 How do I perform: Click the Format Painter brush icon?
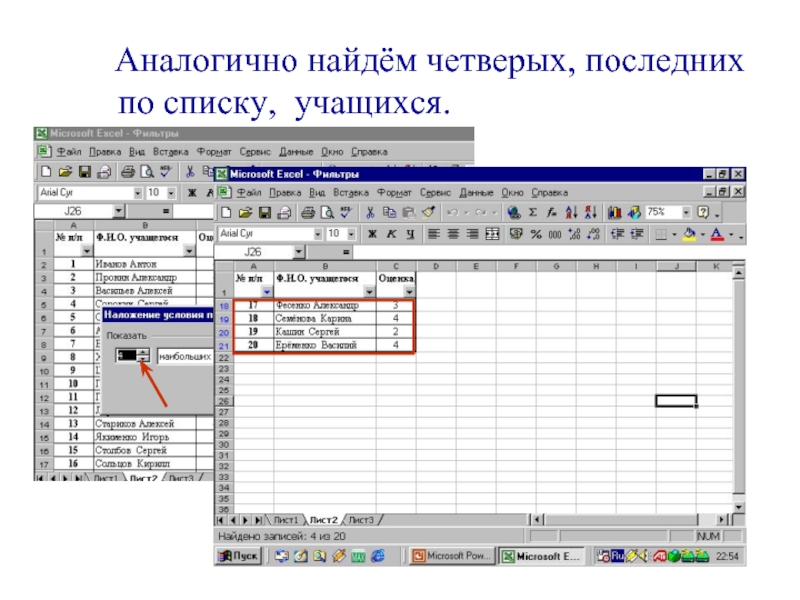click(429, 212)
